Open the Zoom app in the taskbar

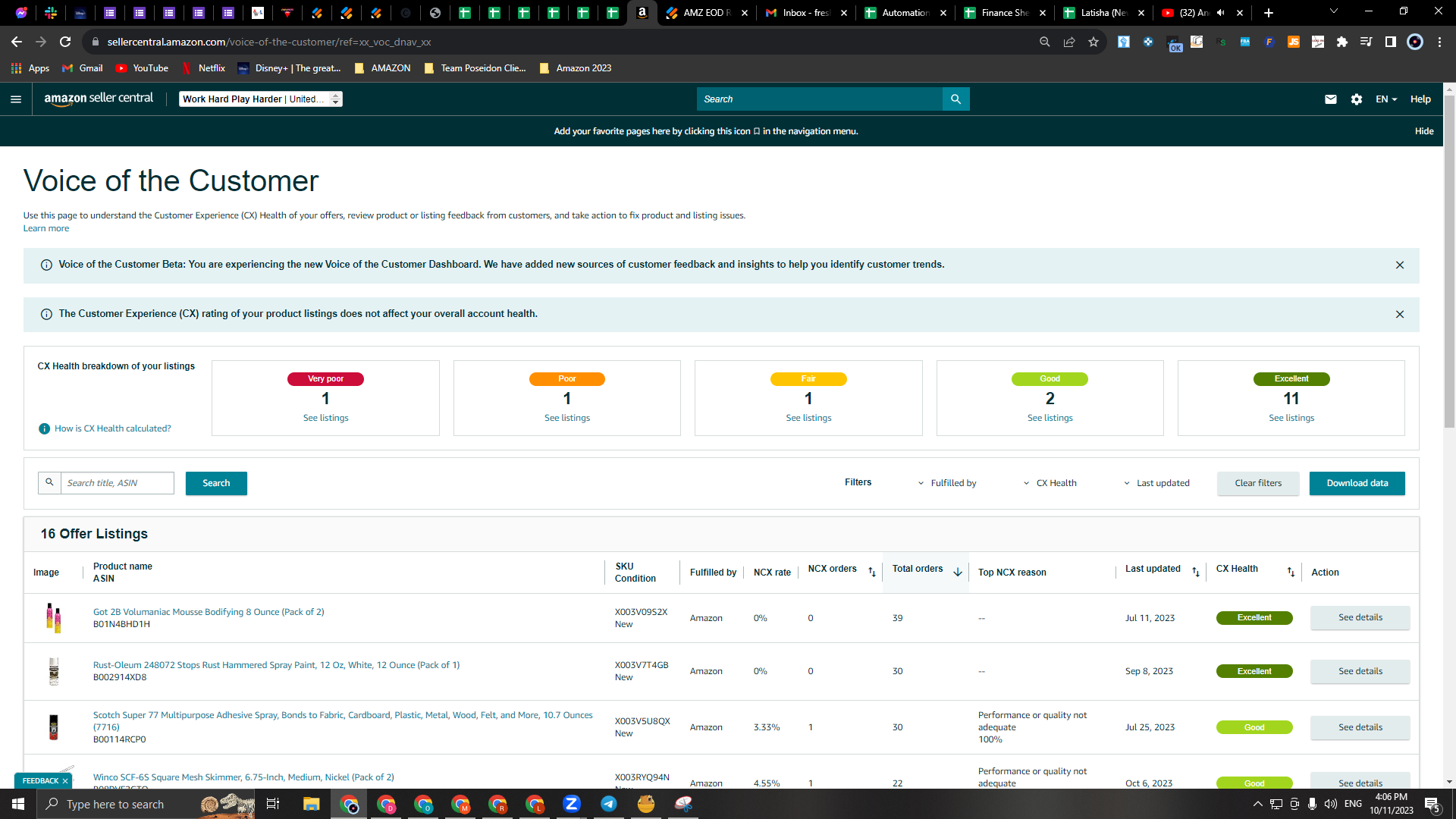(x=572, y=804)
